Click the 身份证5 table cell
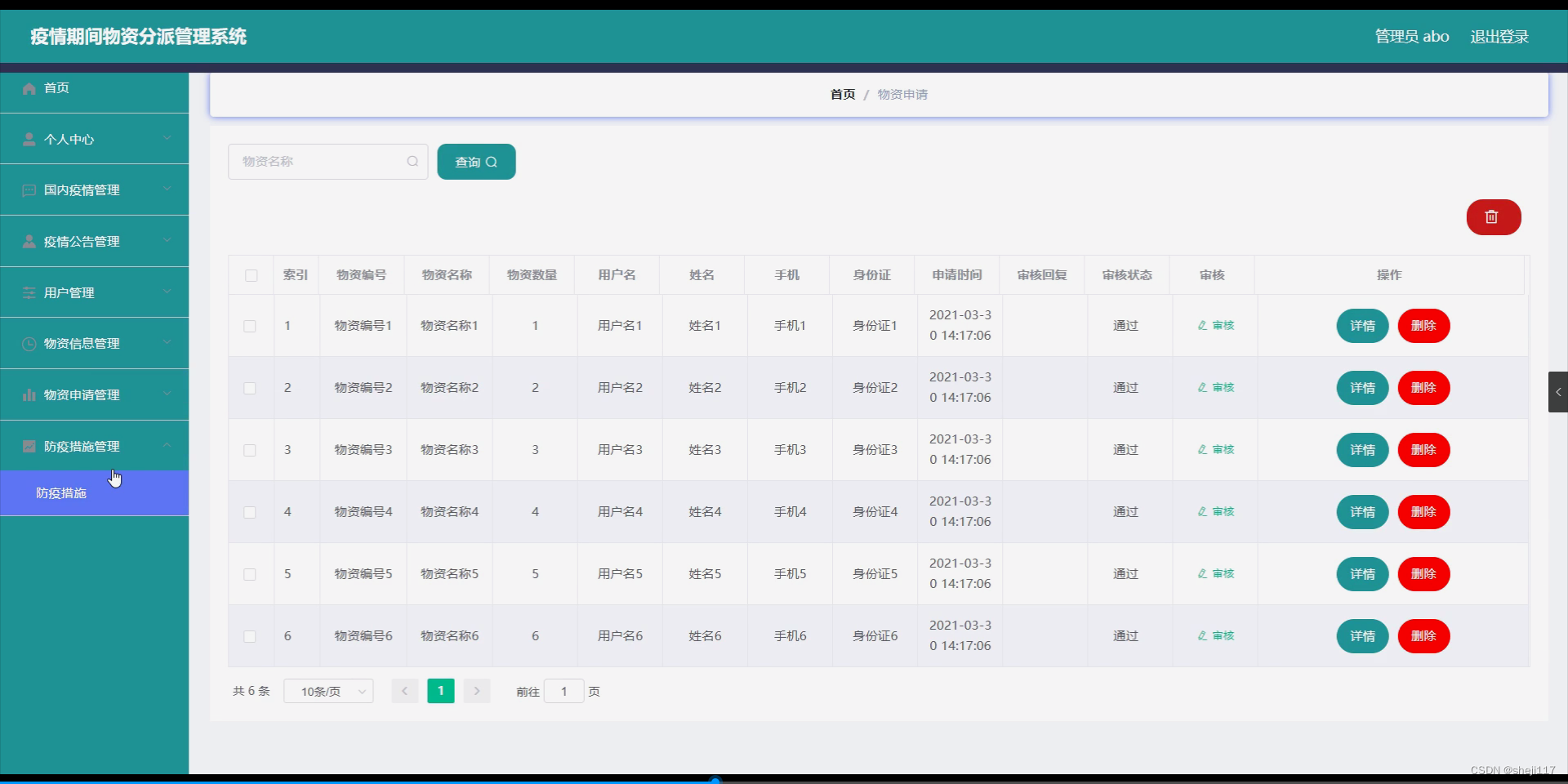Viewport: 1568px width, 784px height. tap(875, 574)
